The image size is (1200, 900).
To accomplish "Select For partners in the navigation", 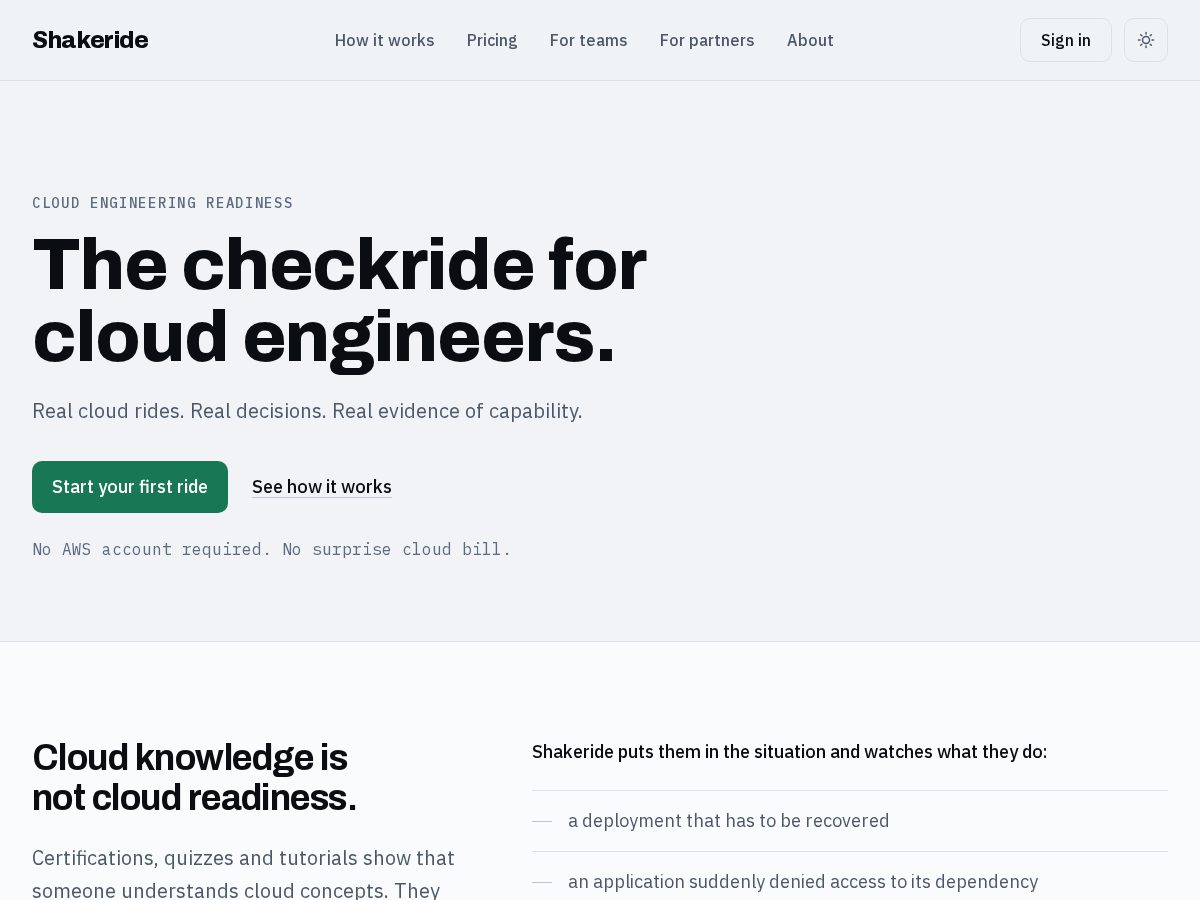I will (x=707, y=40).
